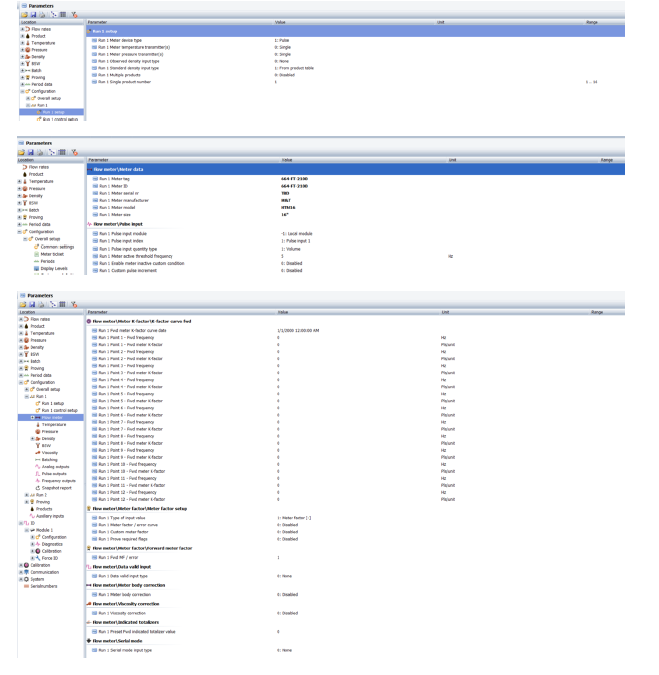Open Analog outputs tree node
The width and height of the screenshot is (659, 675).
[55, 467]
